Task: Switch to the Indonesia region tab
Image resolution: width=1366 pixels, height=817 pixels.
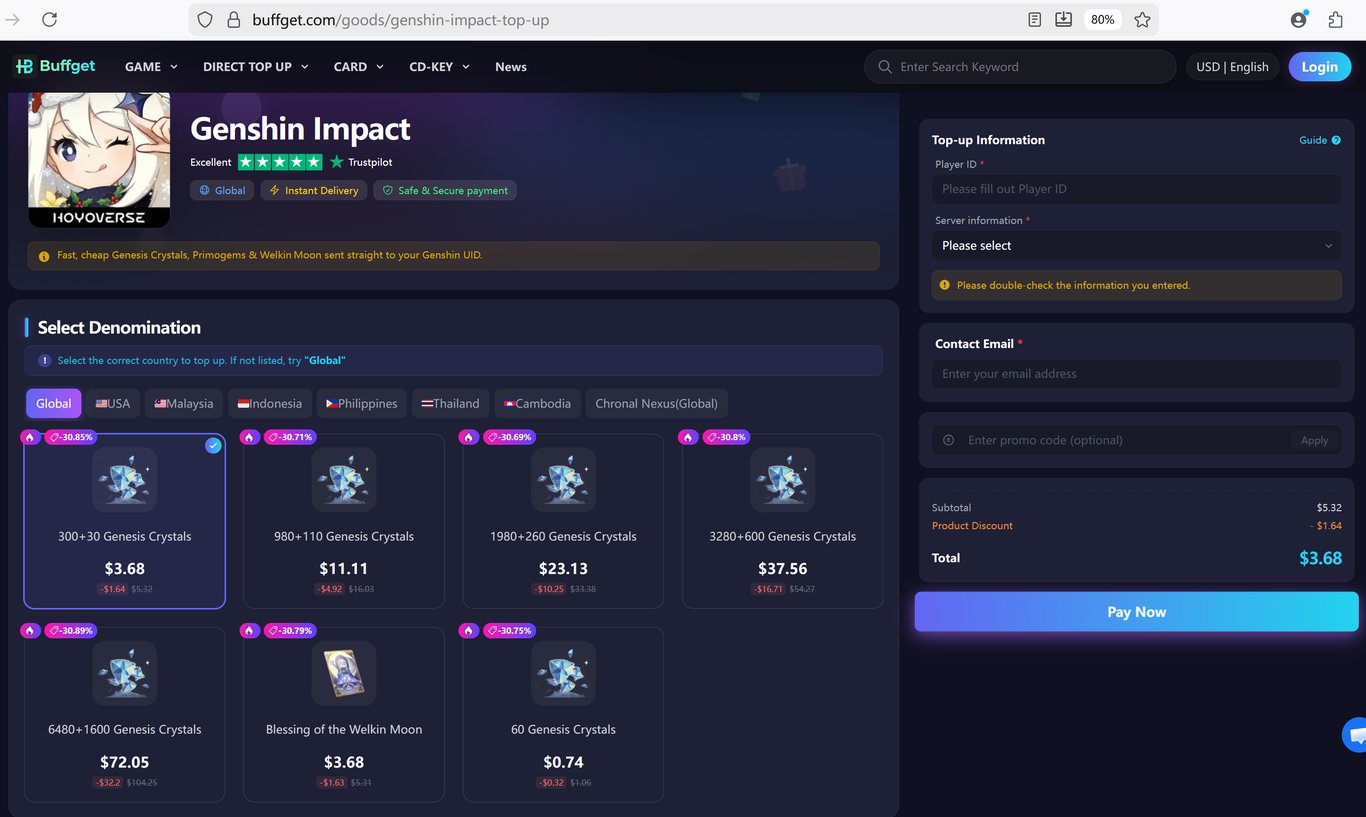Action: pyautogui.click(x=270, y=404)
